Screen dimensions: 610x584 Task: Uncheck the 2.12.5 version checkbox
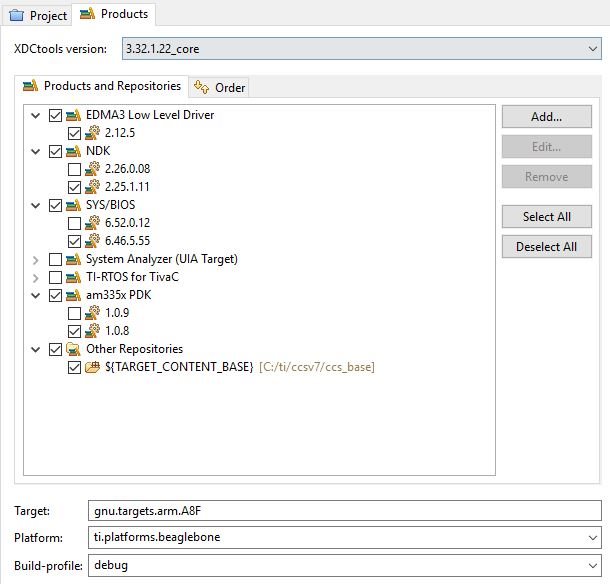74,133
